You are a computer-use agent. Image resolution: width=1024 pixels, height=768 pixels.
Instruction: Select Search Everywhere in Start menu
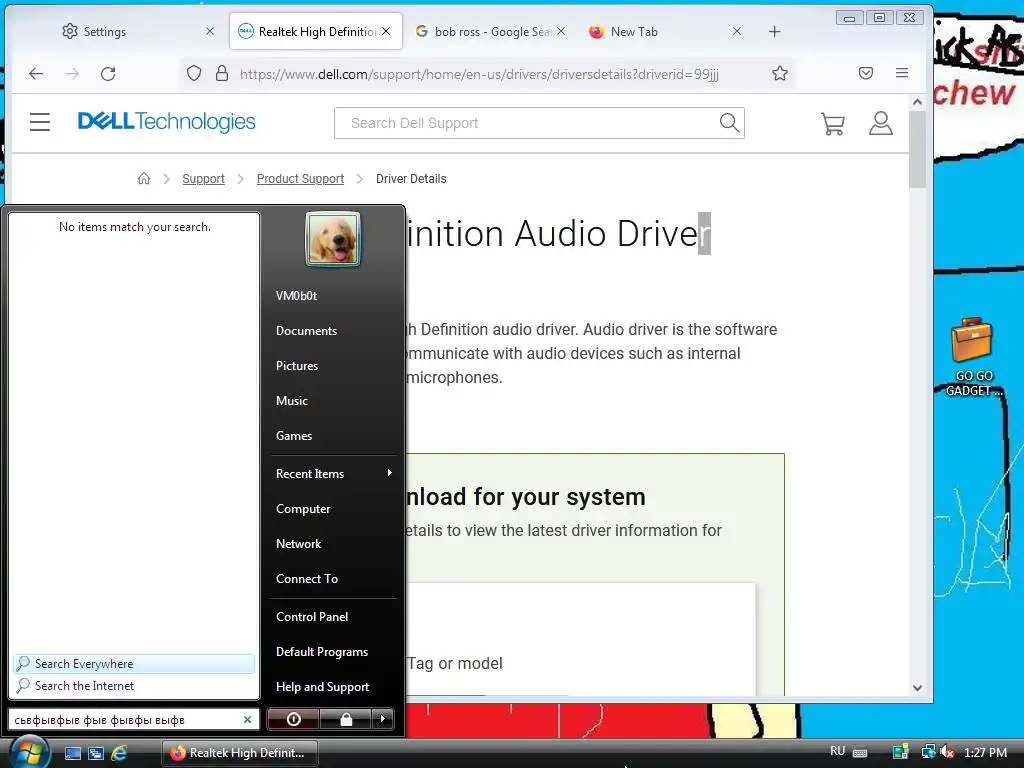pyautogui.click(x=134, y=664)
